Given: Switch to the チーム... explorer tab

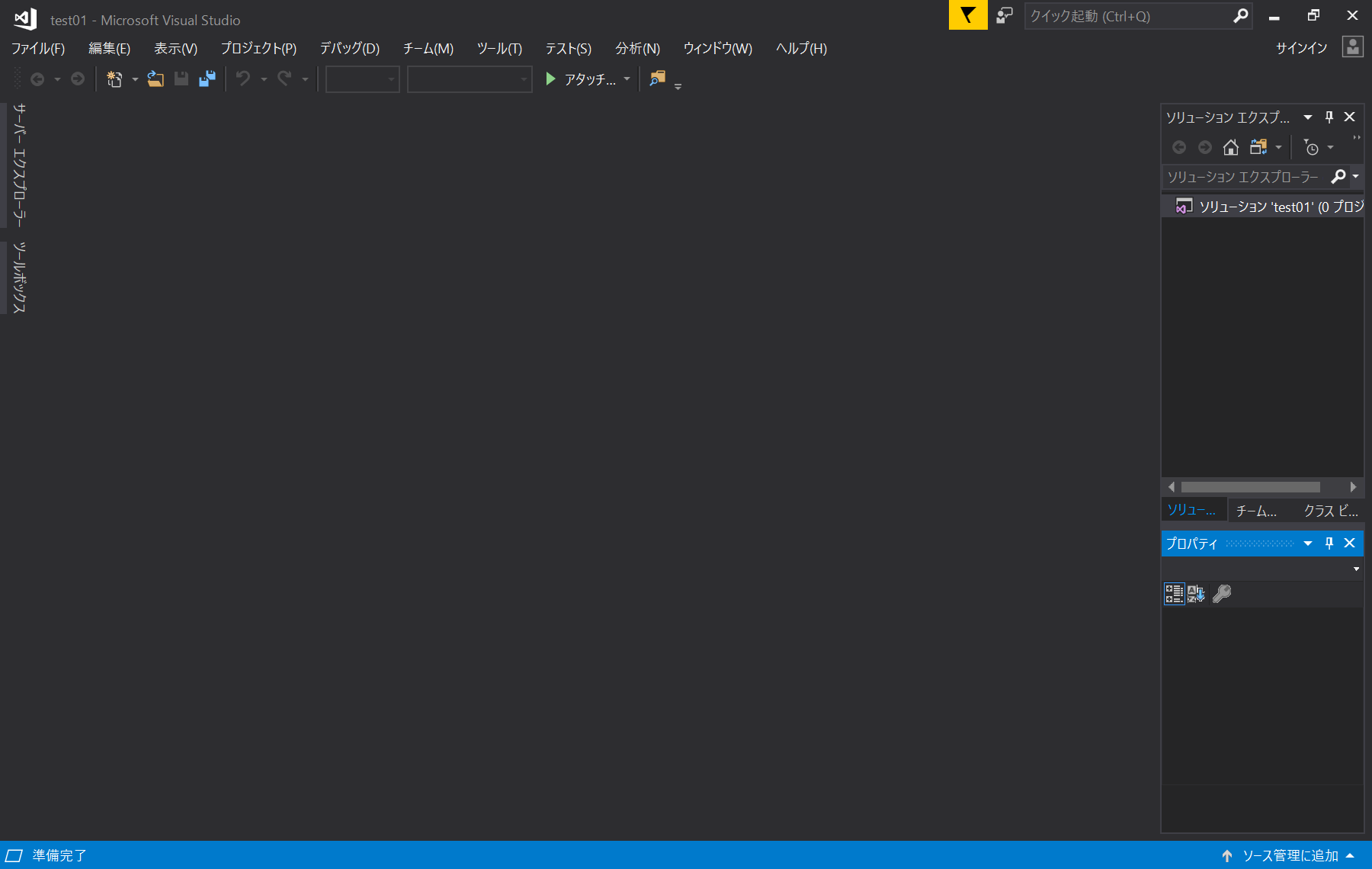Looking at the screenshot, I should pos(1257,511).
